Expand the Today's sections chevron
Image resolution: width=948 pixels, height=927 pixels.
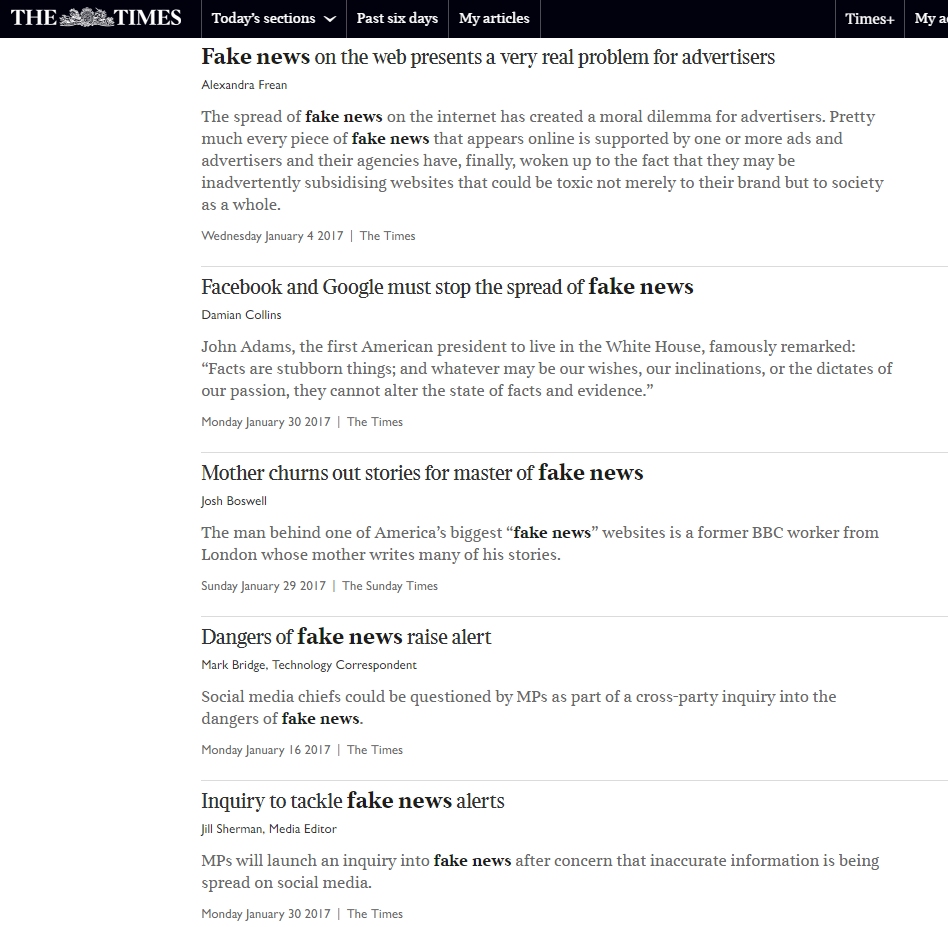click(330, 19)
